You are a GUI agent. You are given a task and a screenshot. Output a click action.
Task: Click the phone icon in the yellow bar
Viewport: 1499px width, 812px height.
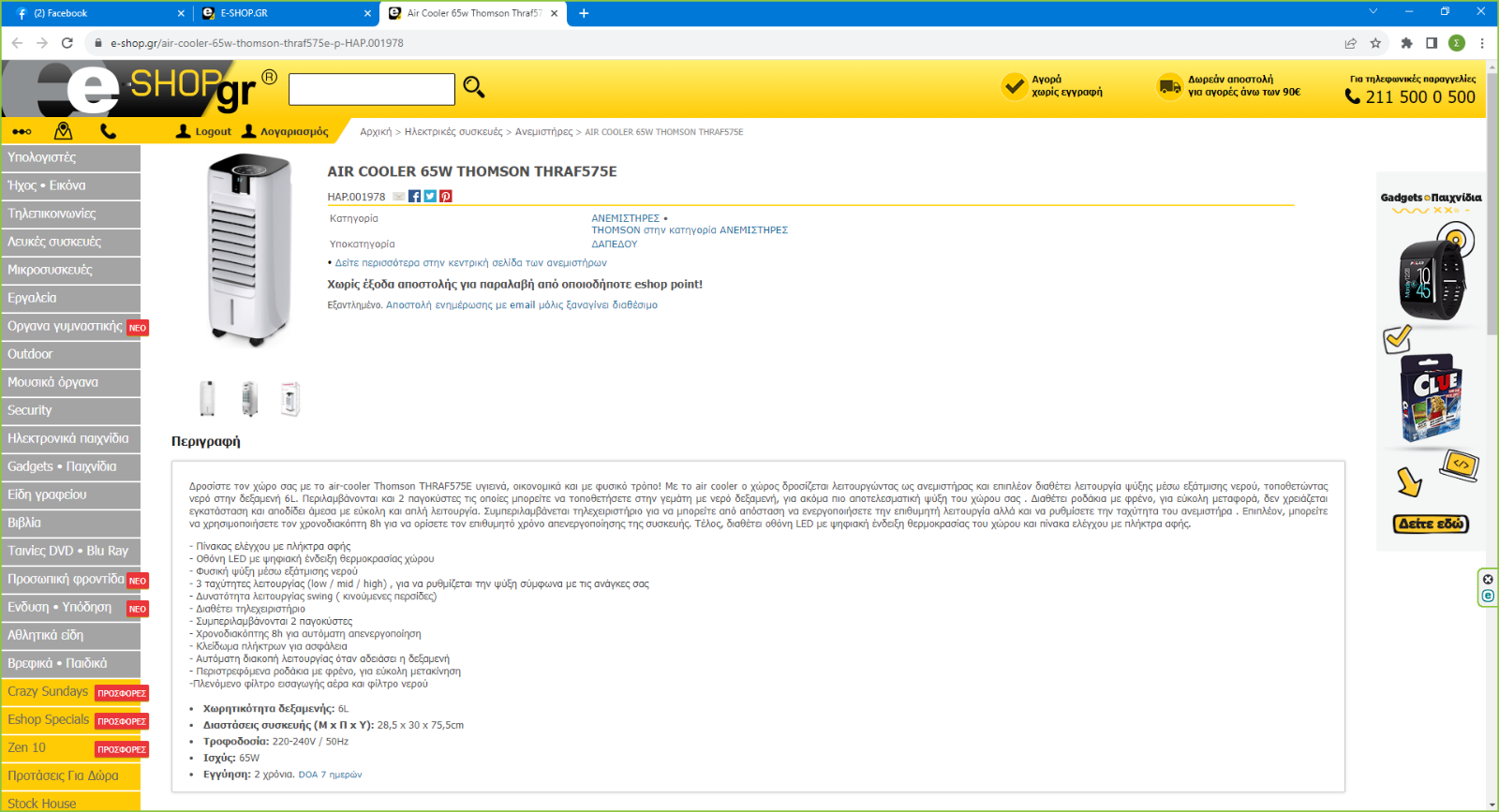pyautogui.click(x=109, y=131)
